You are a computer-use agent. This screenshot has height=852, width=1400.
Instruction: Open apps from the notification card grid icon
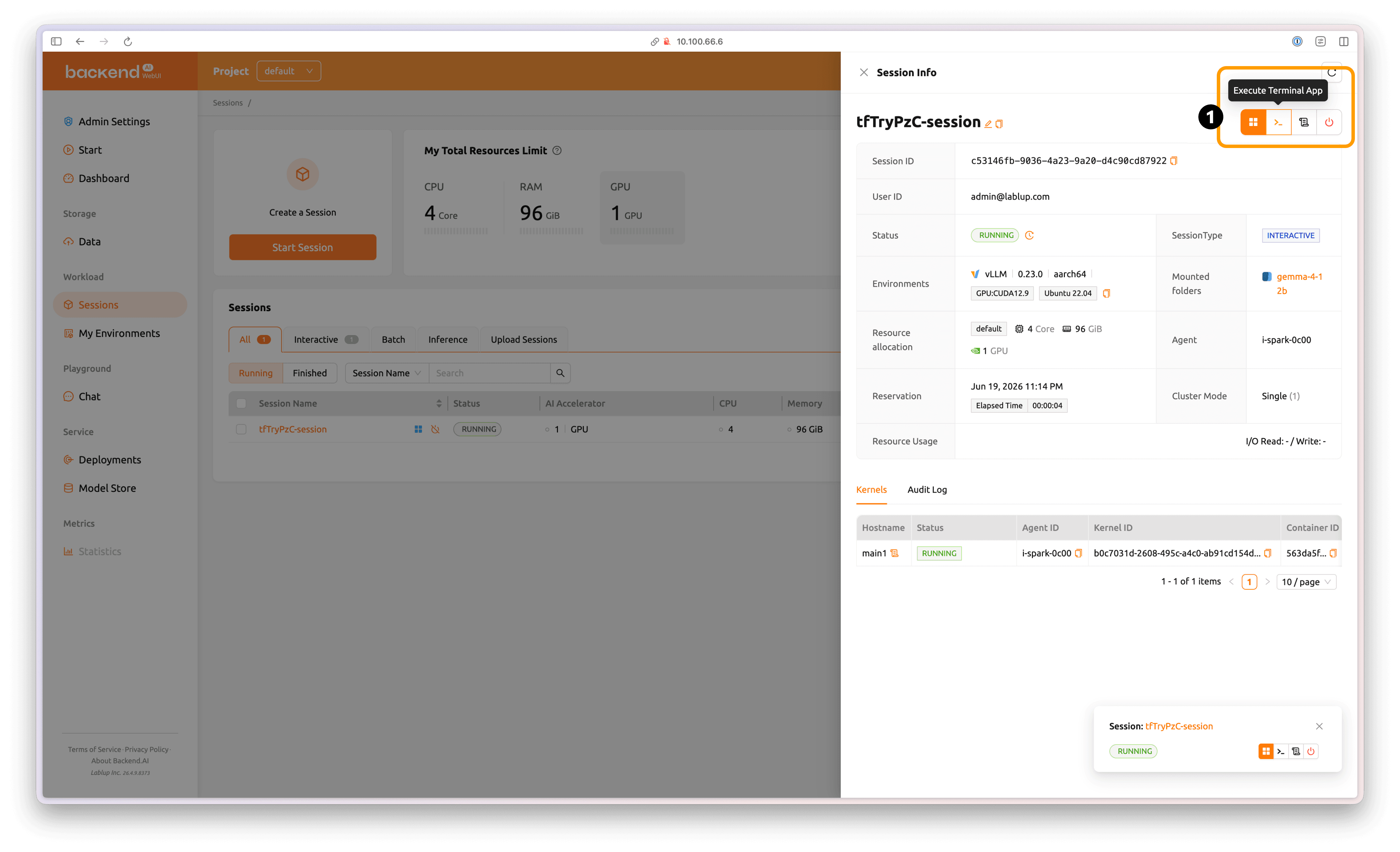(x=1266, y=751)
